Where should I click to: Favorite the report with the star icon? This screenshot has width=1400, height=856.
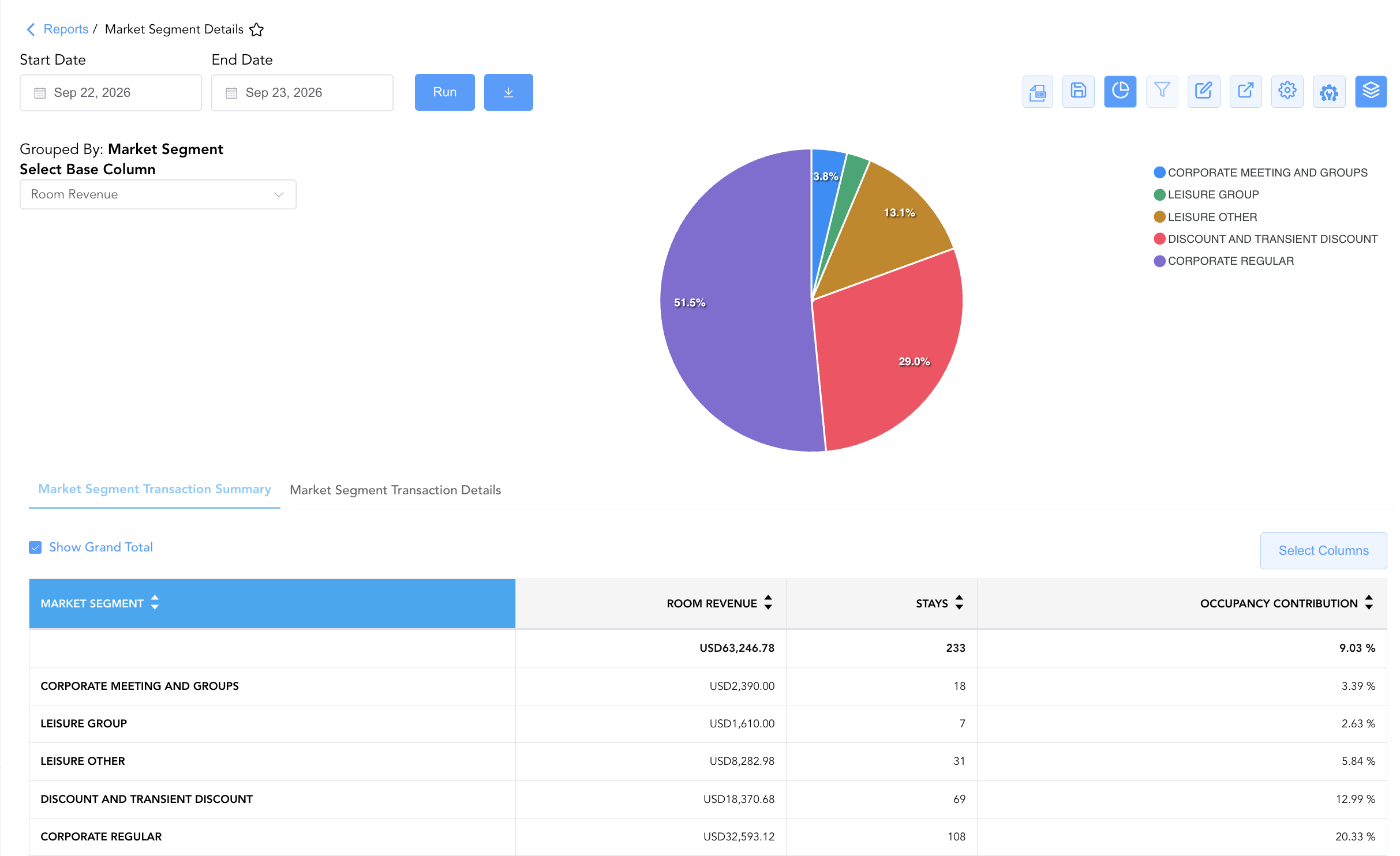(x=257, y=29)
